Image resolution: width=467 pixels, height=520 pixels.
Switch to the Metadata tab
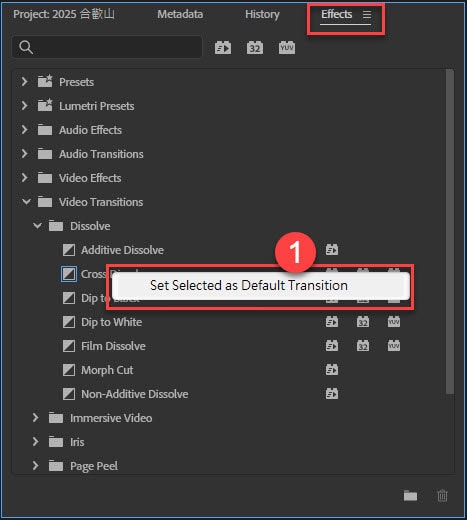point(180,14)
